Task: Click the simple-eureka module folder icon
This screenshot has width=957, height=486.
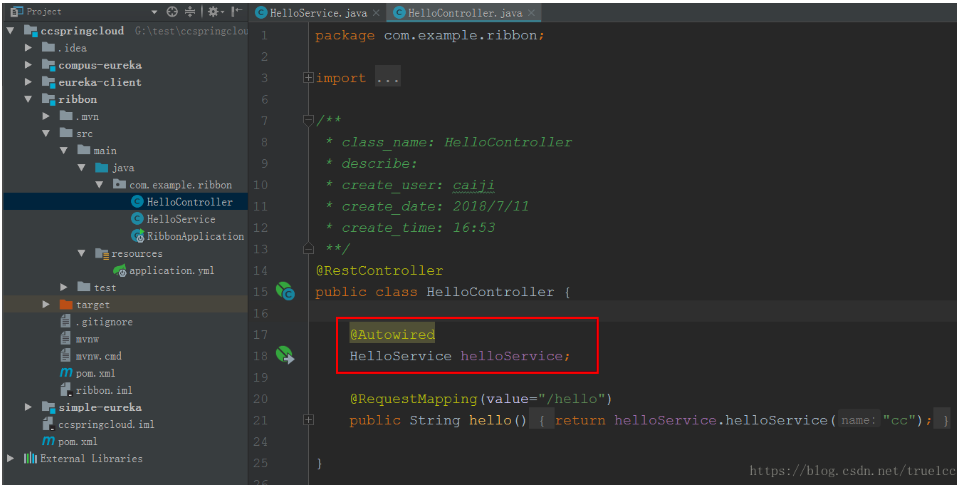Action: 48,407
